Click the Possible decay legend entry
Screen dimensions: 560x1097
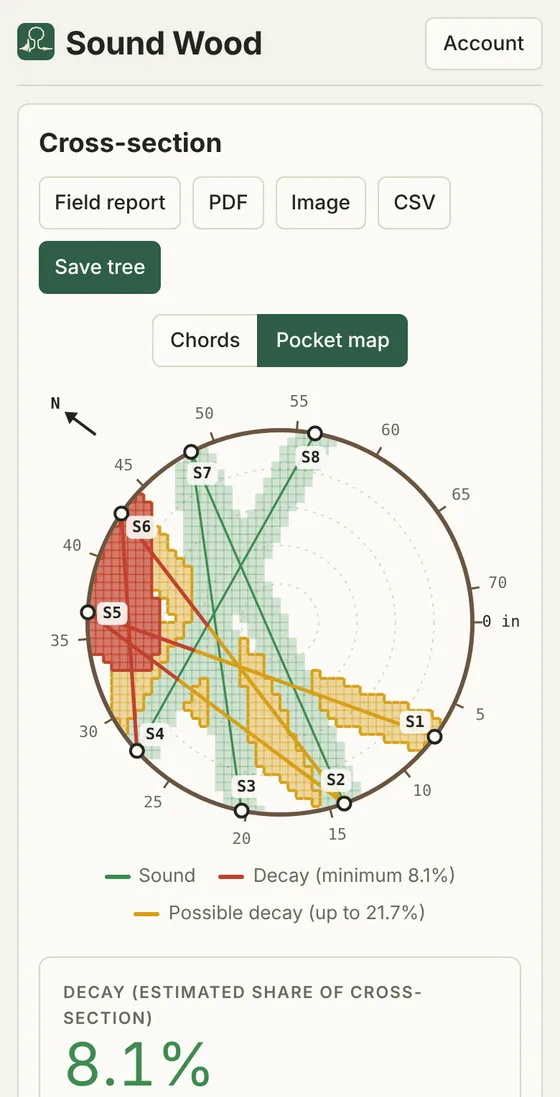coord(279,913)
